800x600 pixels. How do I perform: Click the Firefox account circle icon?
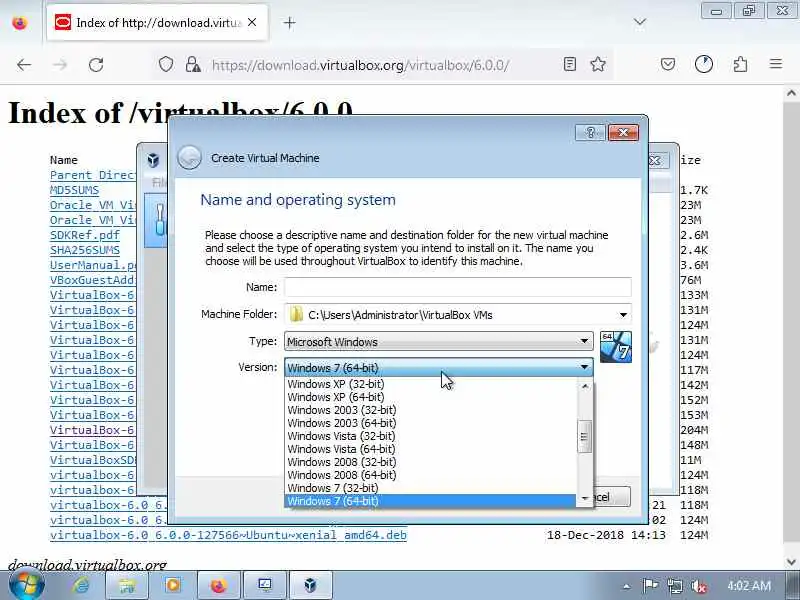pyautogui.click(x=704, y=64)
